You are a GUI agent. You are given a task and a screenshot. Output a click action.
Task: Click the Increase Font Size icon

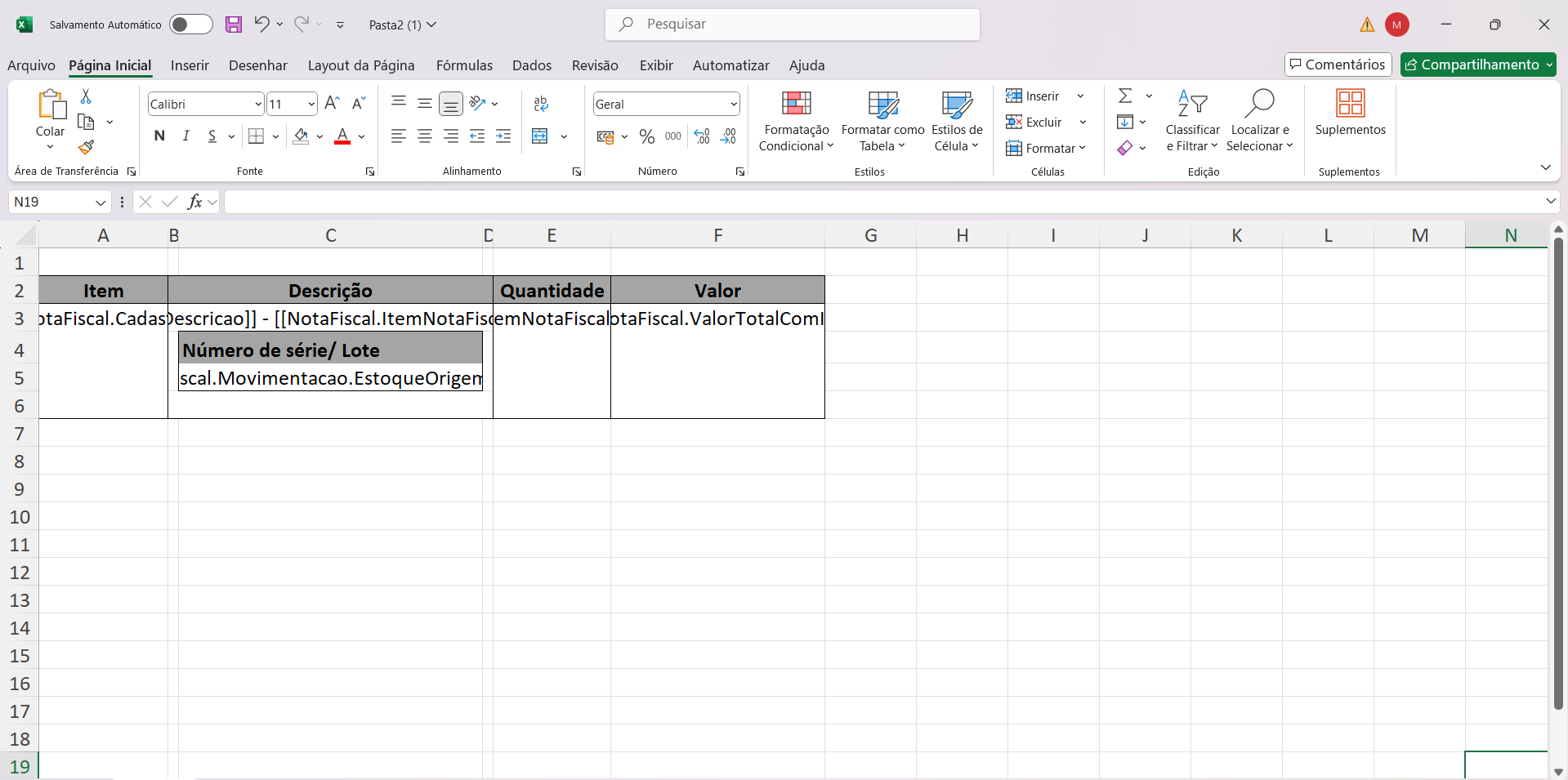point(332,104)
